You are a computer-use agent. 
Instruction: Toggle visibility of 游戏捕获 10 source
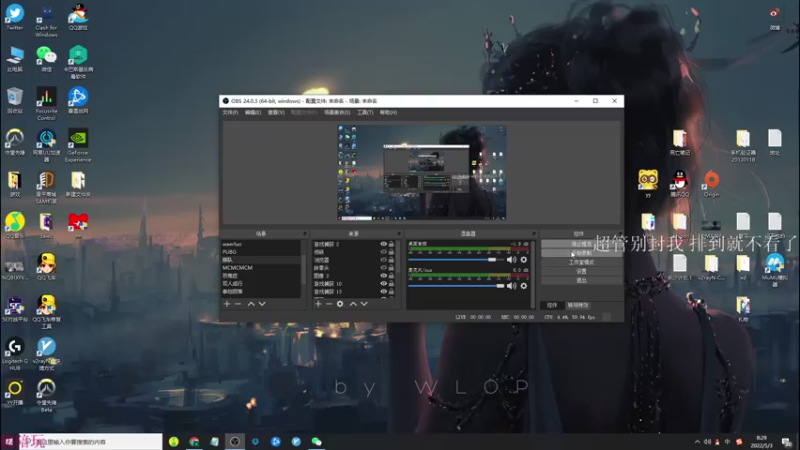[383, 284]
